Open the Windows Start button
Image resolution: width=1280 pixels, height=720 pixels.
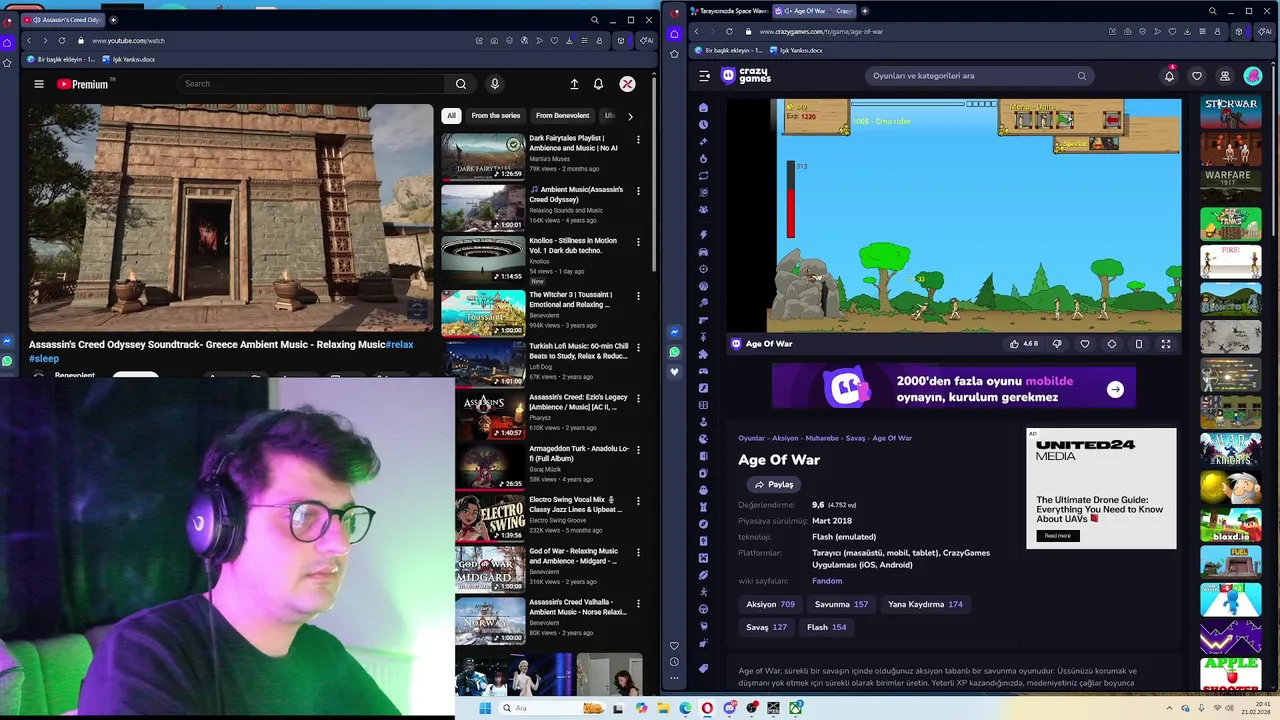[485, 708]
